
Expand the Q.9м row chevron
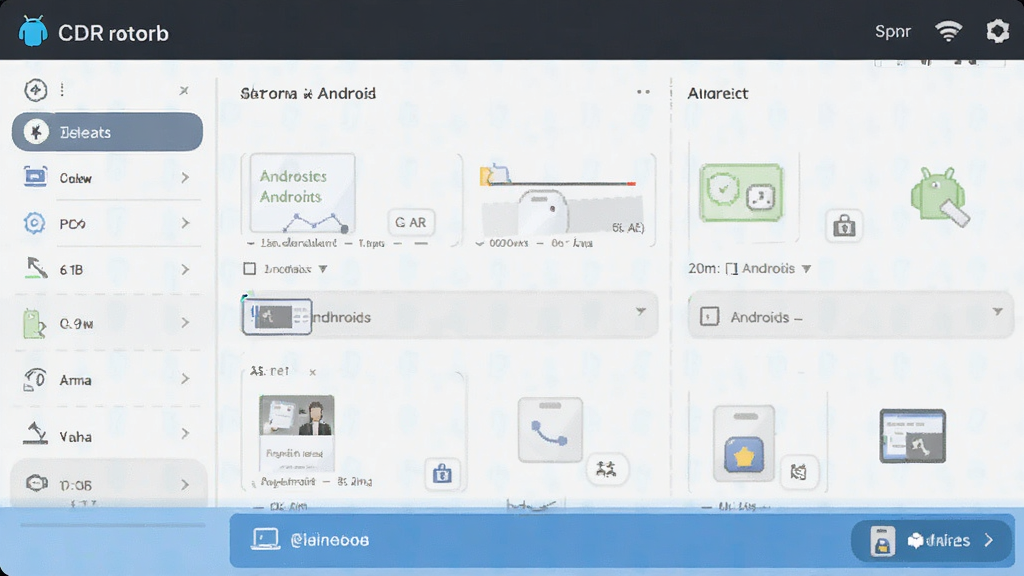click(185, 323)
